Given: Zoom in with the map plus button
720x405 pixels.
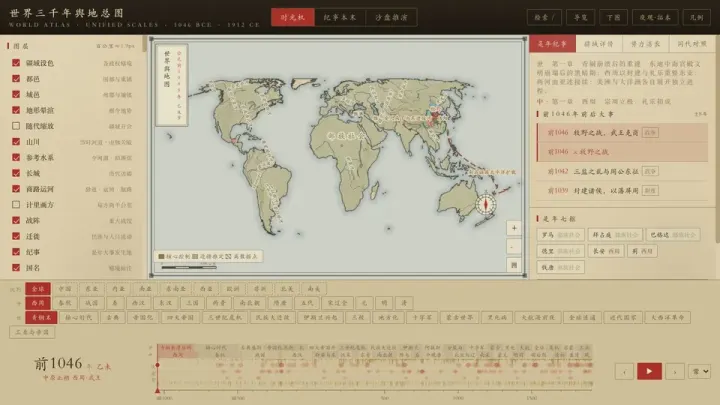Looking at the screenshot, I should pos(514,228).
